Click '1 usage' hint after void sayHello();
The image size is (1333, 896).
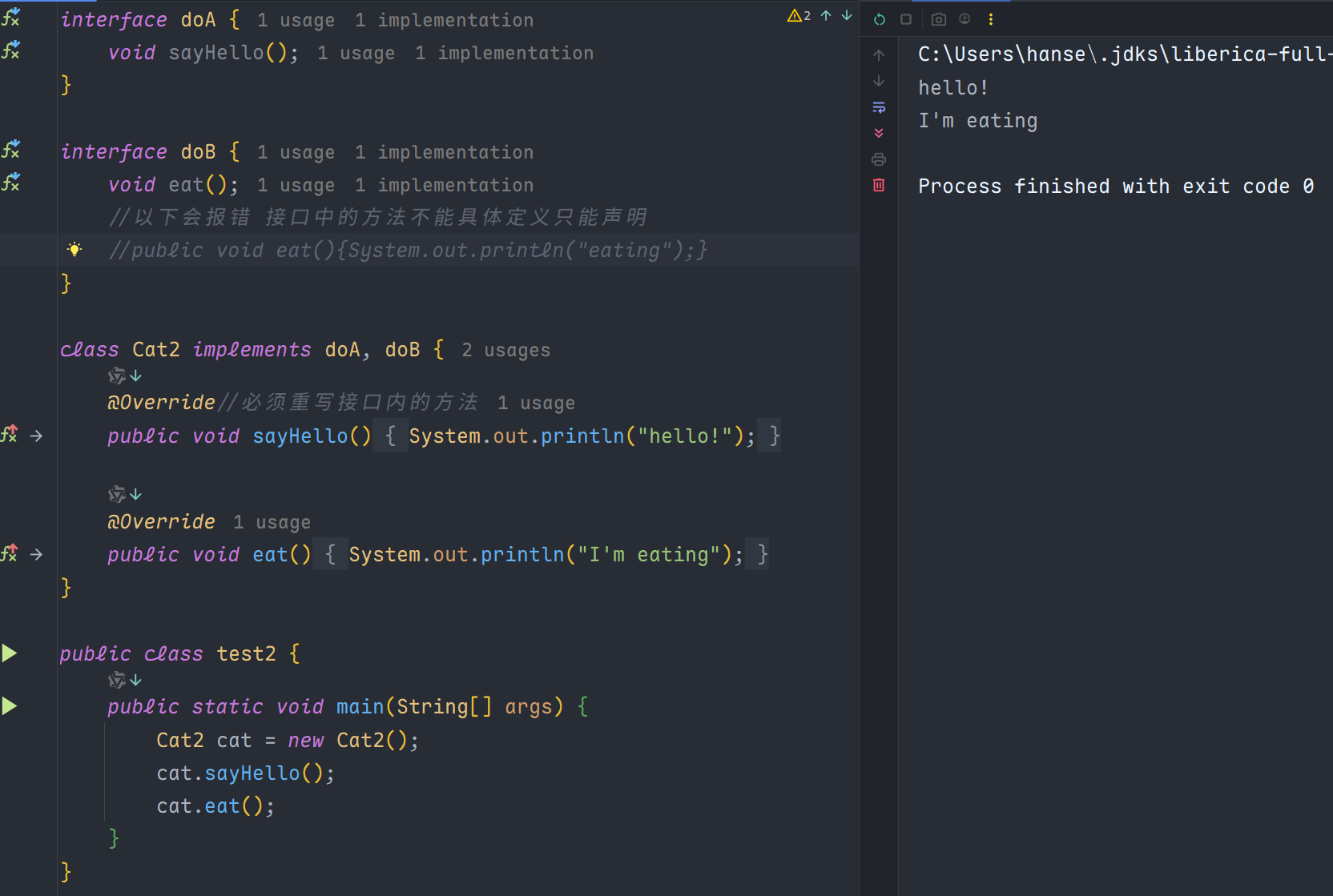(356, 54)
